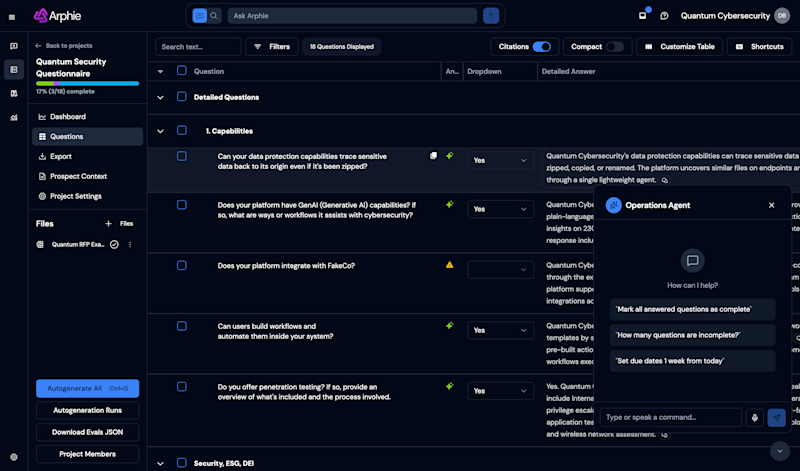Select chat mode icon in Ask bar

coord(199,16)
